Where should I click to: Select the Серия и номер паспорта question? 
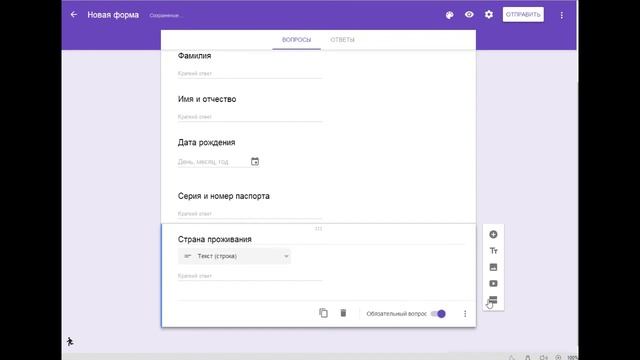pyautogui.click(x=224, y=196)
